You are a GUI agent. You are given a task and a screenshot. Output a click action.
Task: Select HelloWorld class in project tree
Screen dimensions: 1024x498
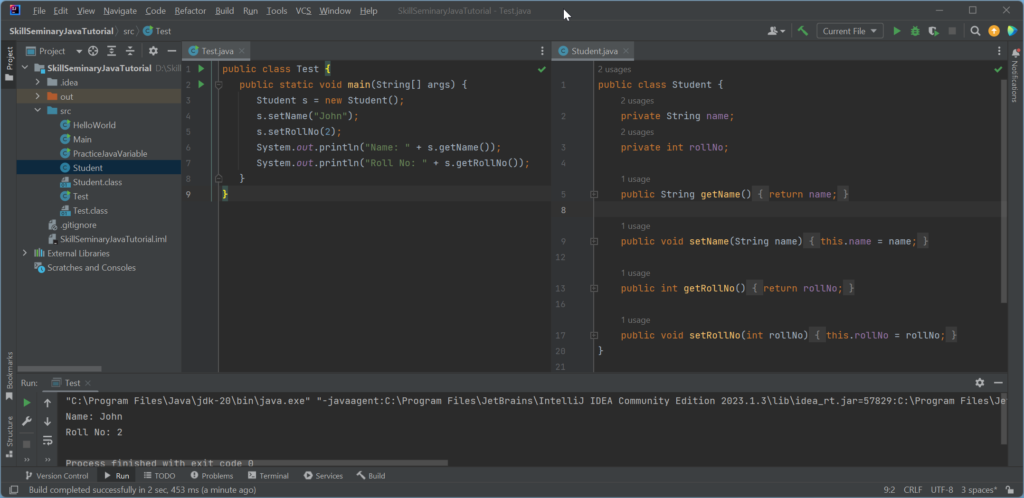pyautogui.click(x=94, y=125)
